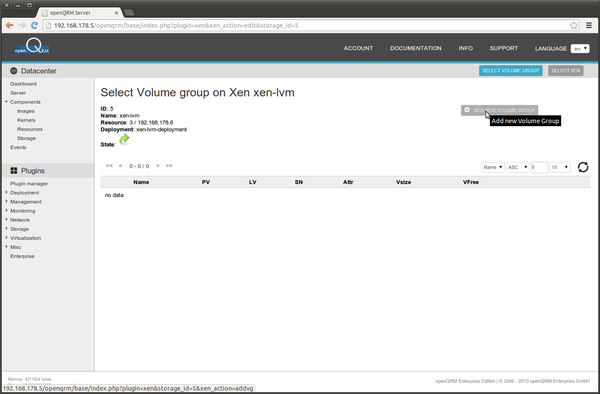This screenshot has height=394, width=600.
Task: Click the browser back arrow
Action: 10,25
